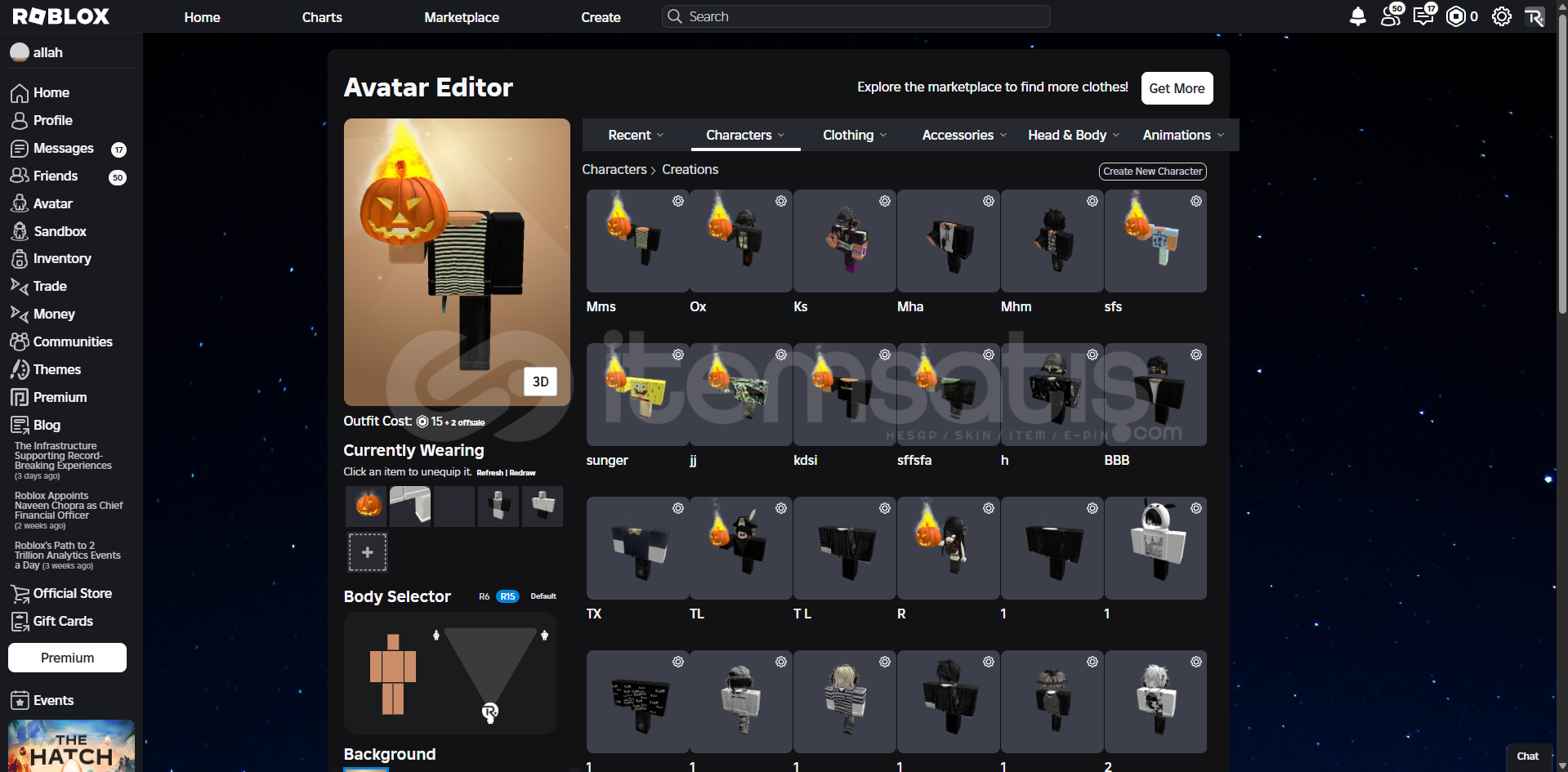Image resolution: width=1568 pixels, height=772 pixels.
Task: Click the Roblox logo
Action: click(x=61, y=16)
